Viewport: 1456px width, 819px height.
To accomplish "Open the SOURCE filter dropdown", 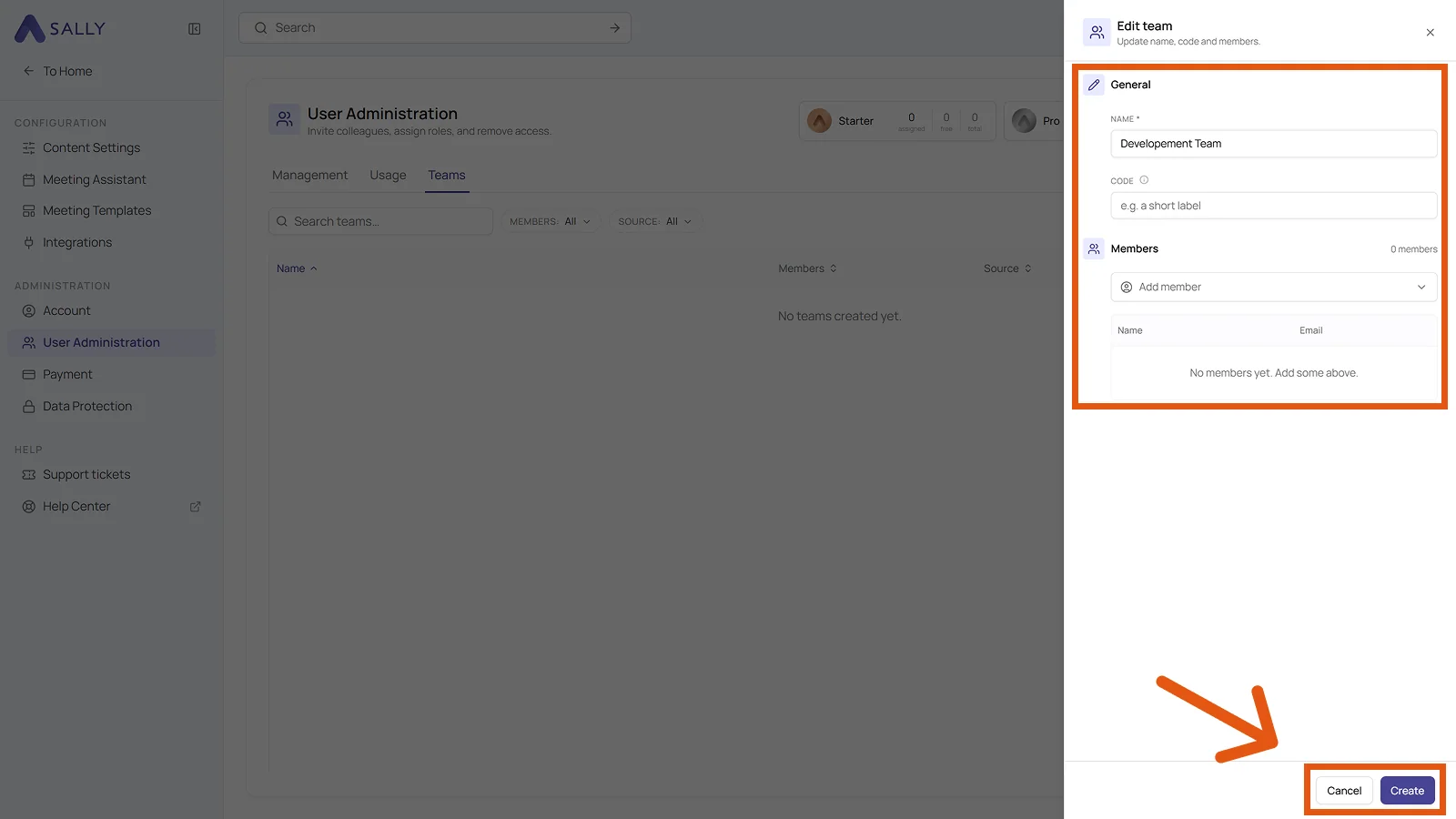I will tap(655, 222).
